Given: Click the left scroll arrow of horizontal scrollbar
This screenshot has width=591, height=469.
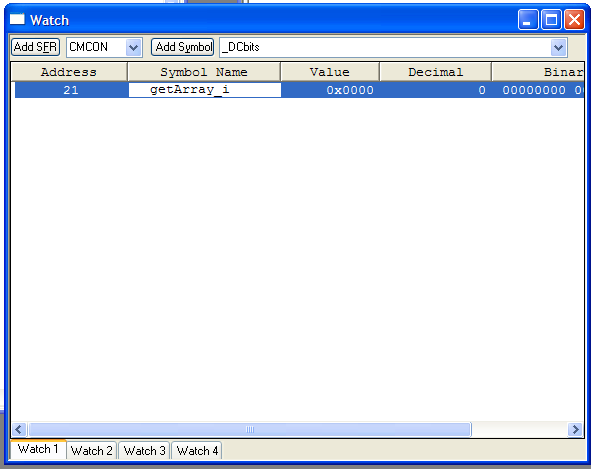Looking at the screenshot, I should pyautogui.click(x=19, y=429).
